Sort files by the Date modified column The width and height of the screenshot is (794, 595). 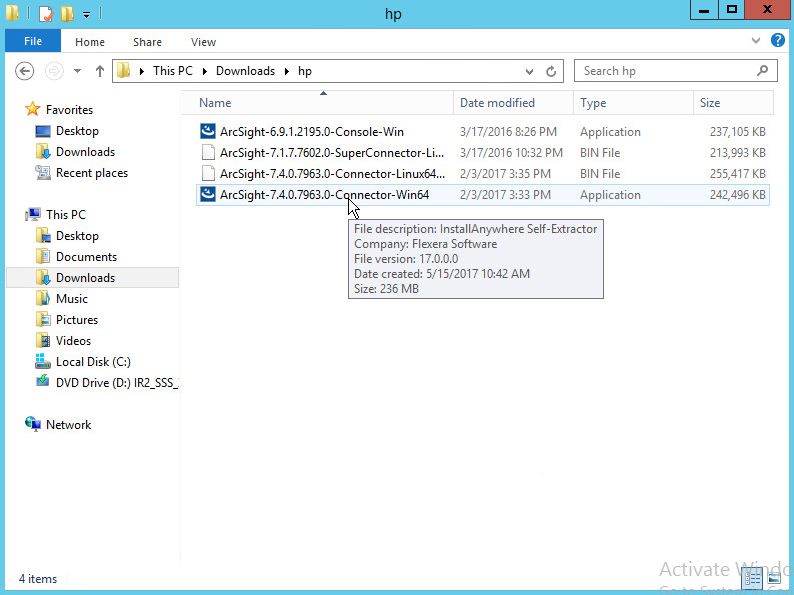point(497,103)
